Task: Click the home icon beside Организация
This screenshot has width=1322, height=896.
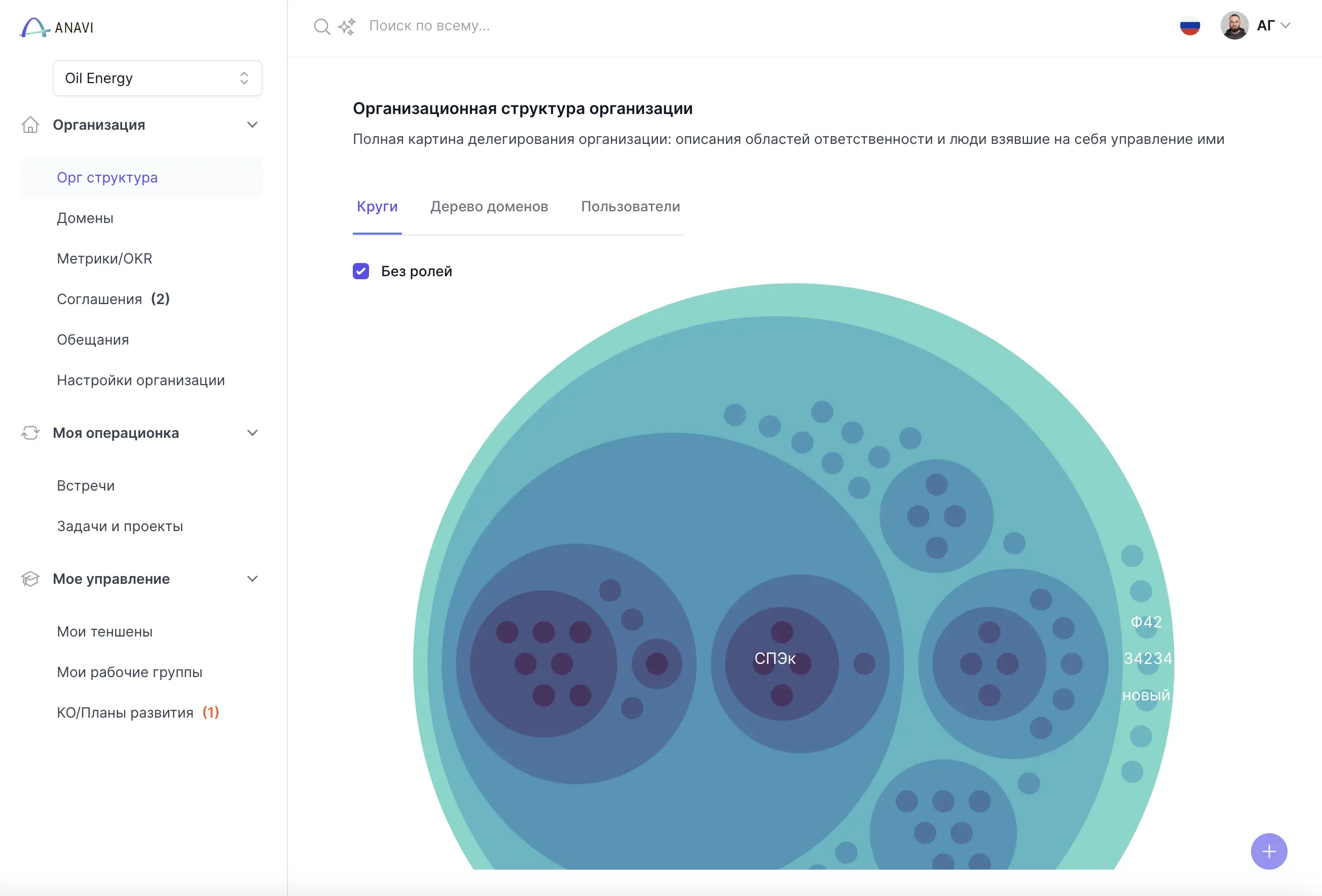Action: click(x=30, y=125)
